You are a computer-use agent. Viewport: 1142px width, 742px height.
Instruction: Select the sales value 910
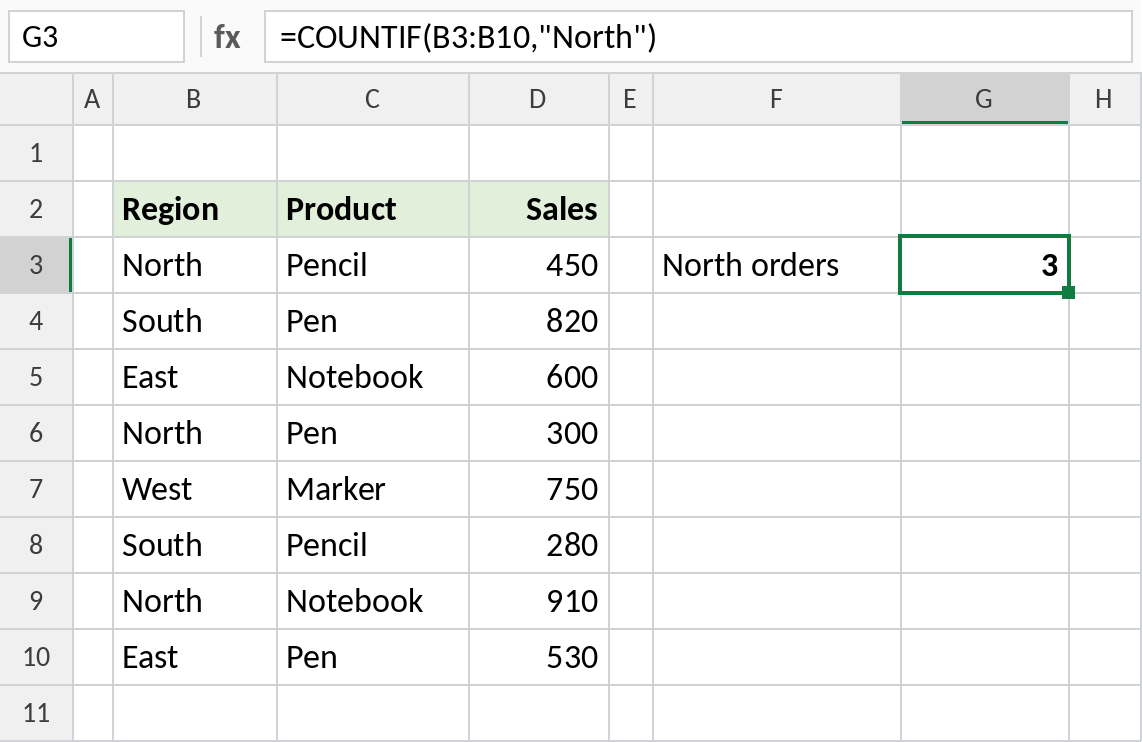coord(538,601)
